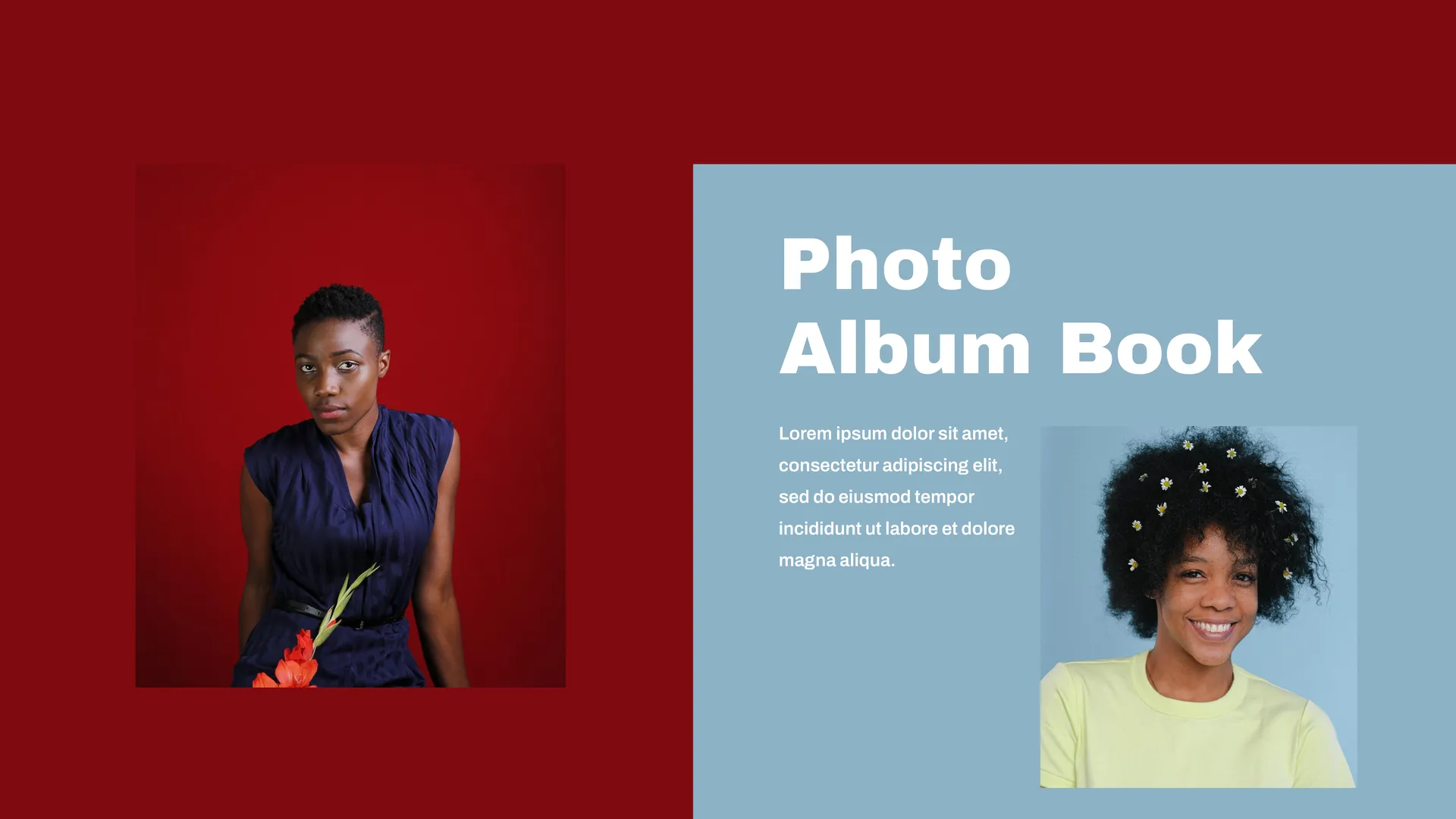Place cursor in "Lorem ipsum dolor sit amet" line
1456x819 pixels.
[893, 434]
